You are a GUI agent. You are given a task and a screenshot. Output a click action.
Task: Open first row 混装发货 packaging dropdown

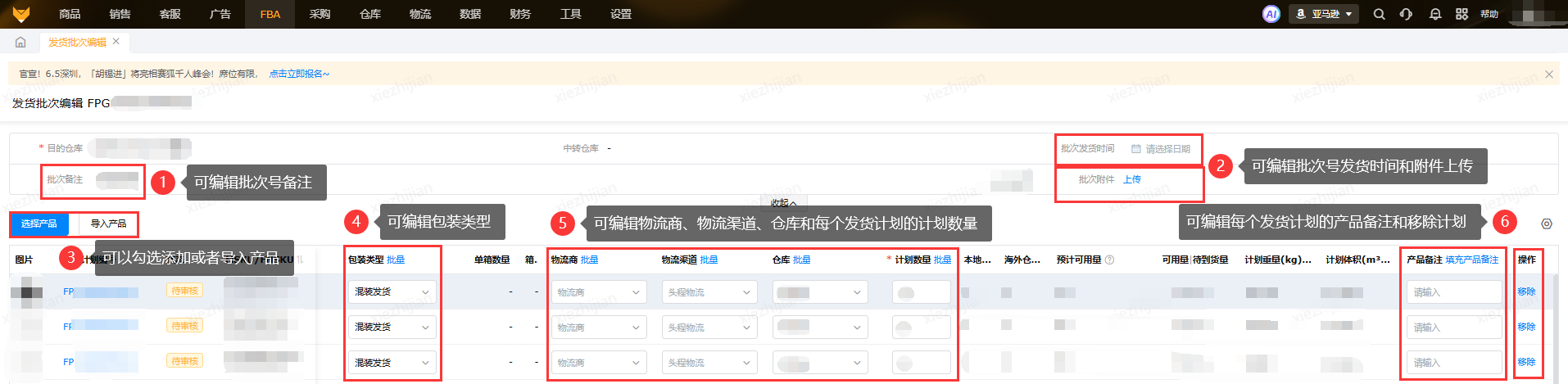tap(392, 291)
